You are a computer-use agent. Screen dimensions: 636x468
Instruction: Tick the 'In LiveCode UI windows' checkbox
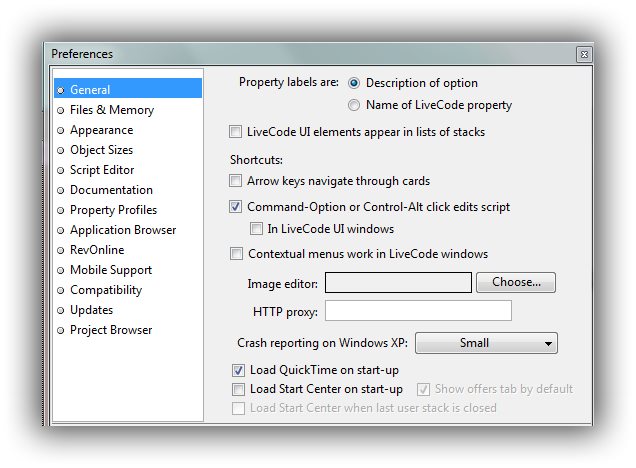pyautogui.click(x=257, y=229)
